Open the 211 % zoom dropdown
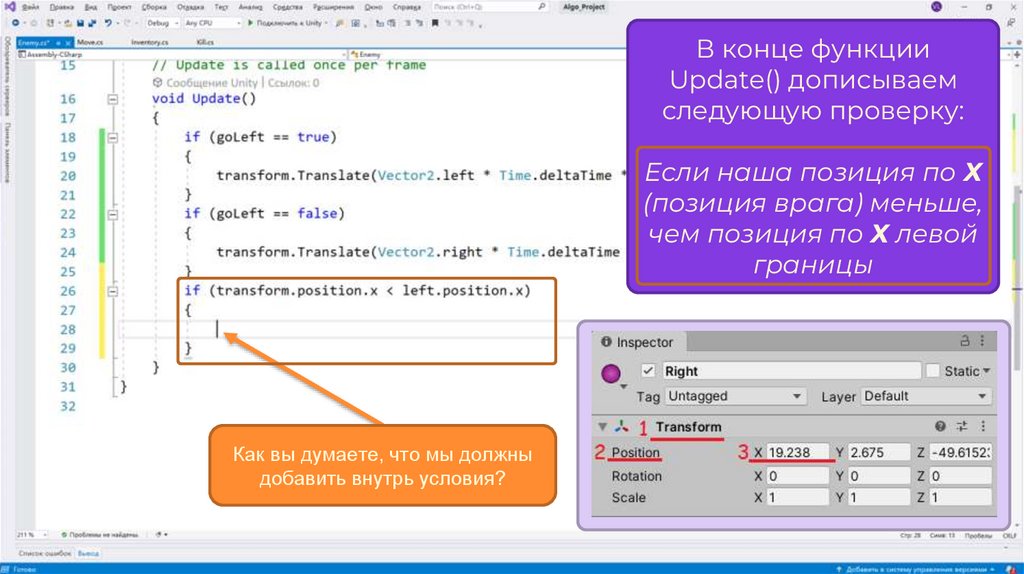The width and height of the screenshot is (1024, 574). click(31, 534)
